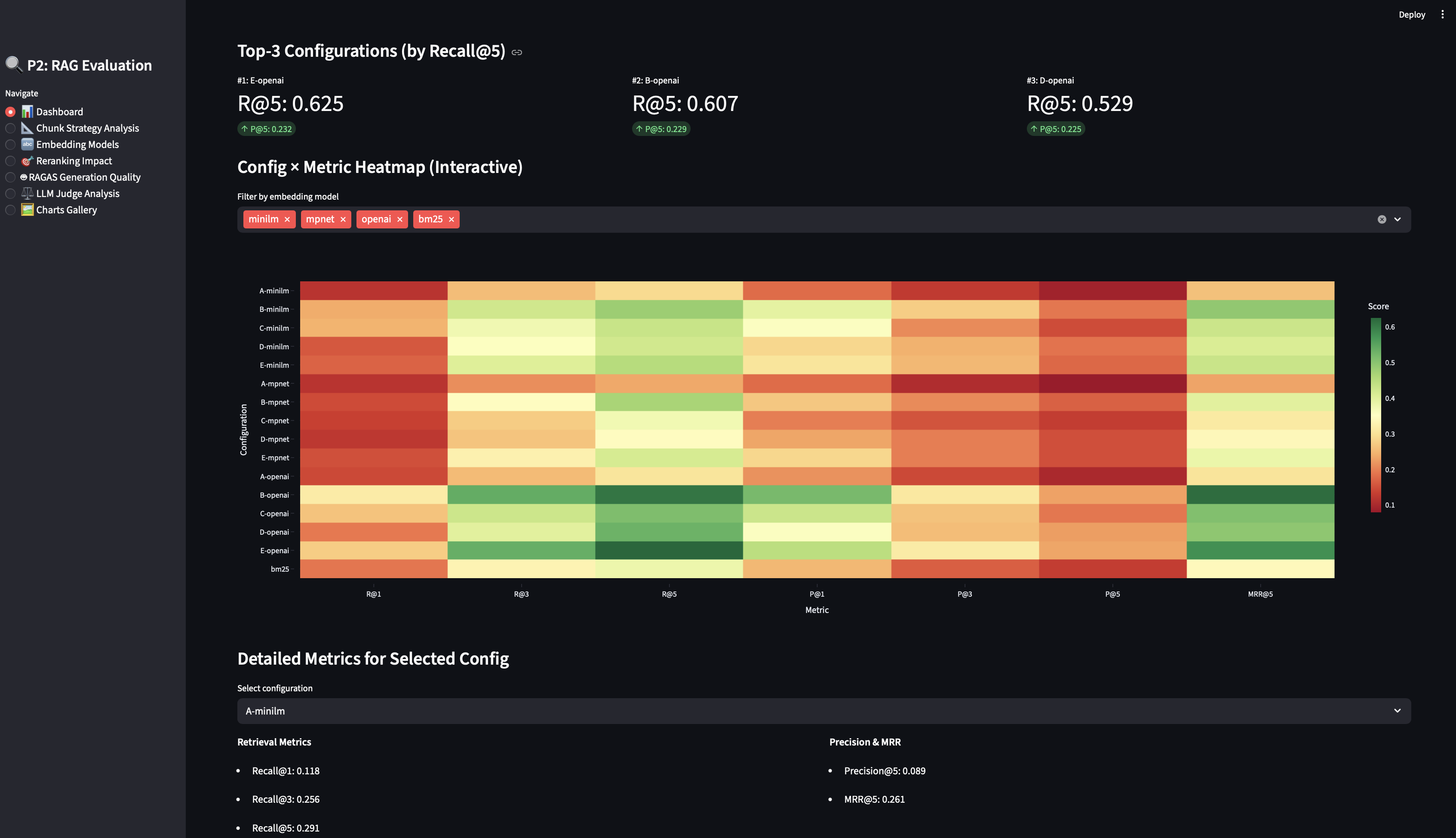This screenshot has height=838, width=1456.
Task: Select the LLM Judge Analysis radio button
Action: point(10,194)
